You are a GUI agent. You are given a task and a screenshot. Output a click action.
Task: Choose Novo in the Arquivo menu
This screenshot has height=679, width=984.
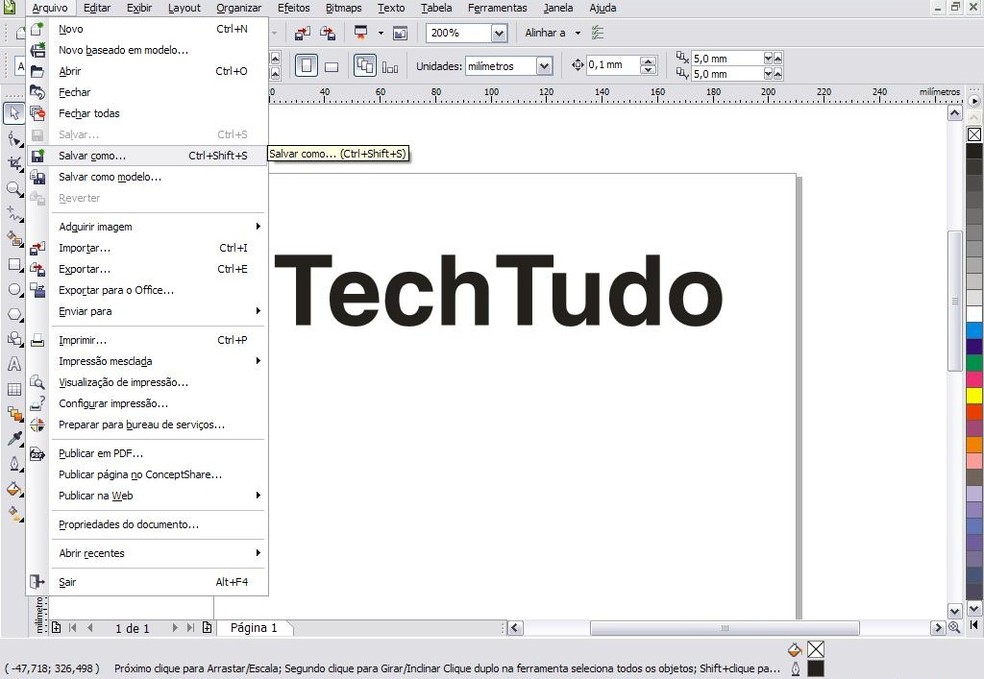(x=146, y=29)
